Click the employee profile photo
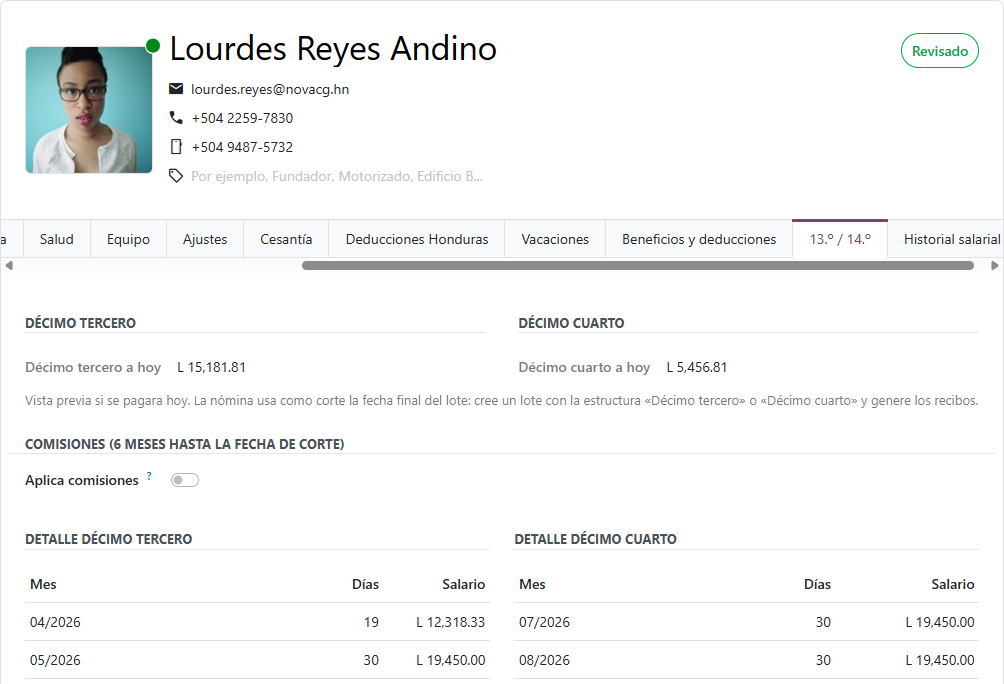 (x=89, y=110)
